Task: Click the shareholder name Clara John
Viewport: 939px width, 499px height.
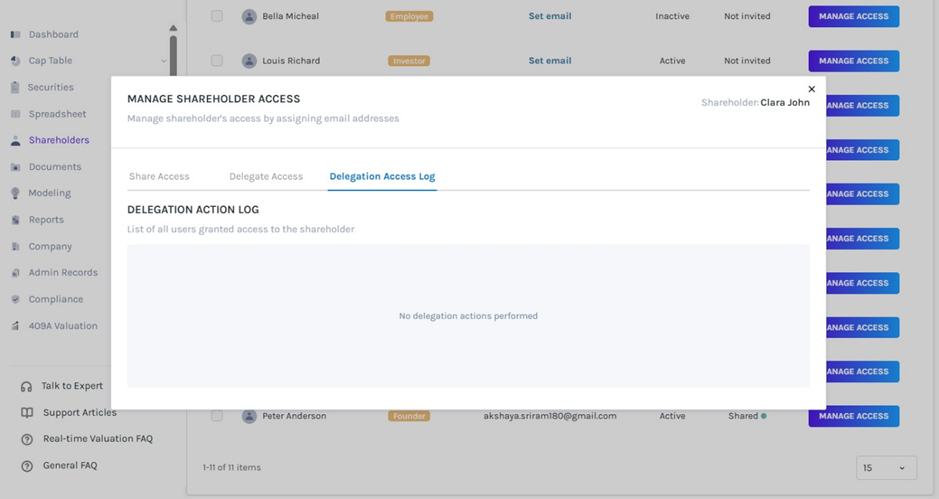Action: click(x=784, y=102)
